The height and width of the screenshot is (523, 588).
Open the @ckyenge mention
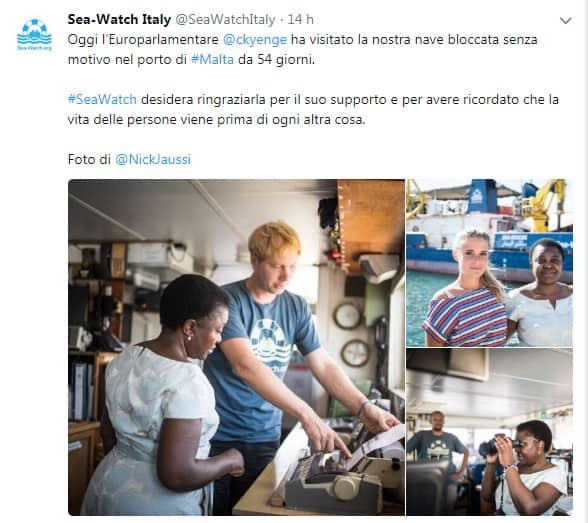click(255, 39)
